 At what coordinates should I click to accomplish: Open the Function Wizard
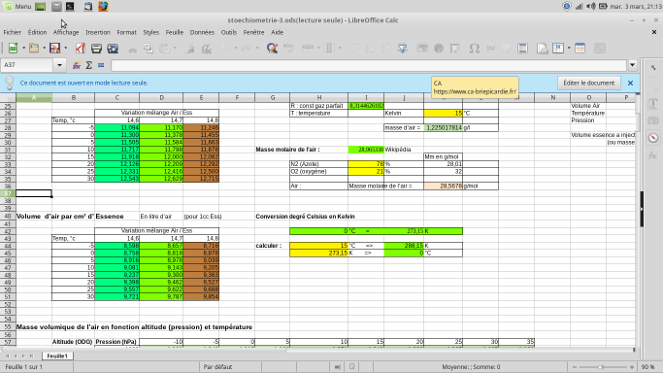(x=77, y=65)
